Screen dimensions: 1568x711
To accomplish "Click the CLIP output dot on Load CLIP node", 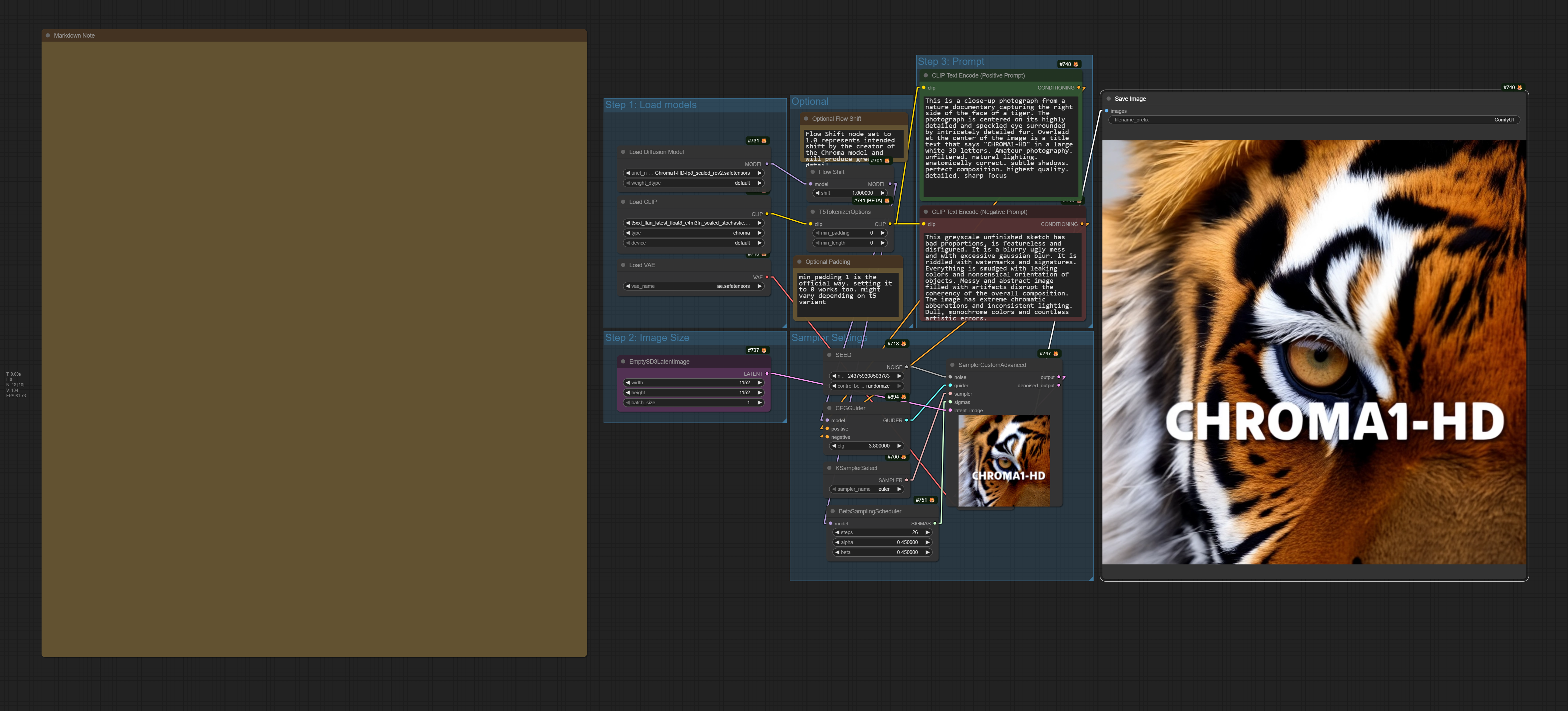I will pos(768,214).
